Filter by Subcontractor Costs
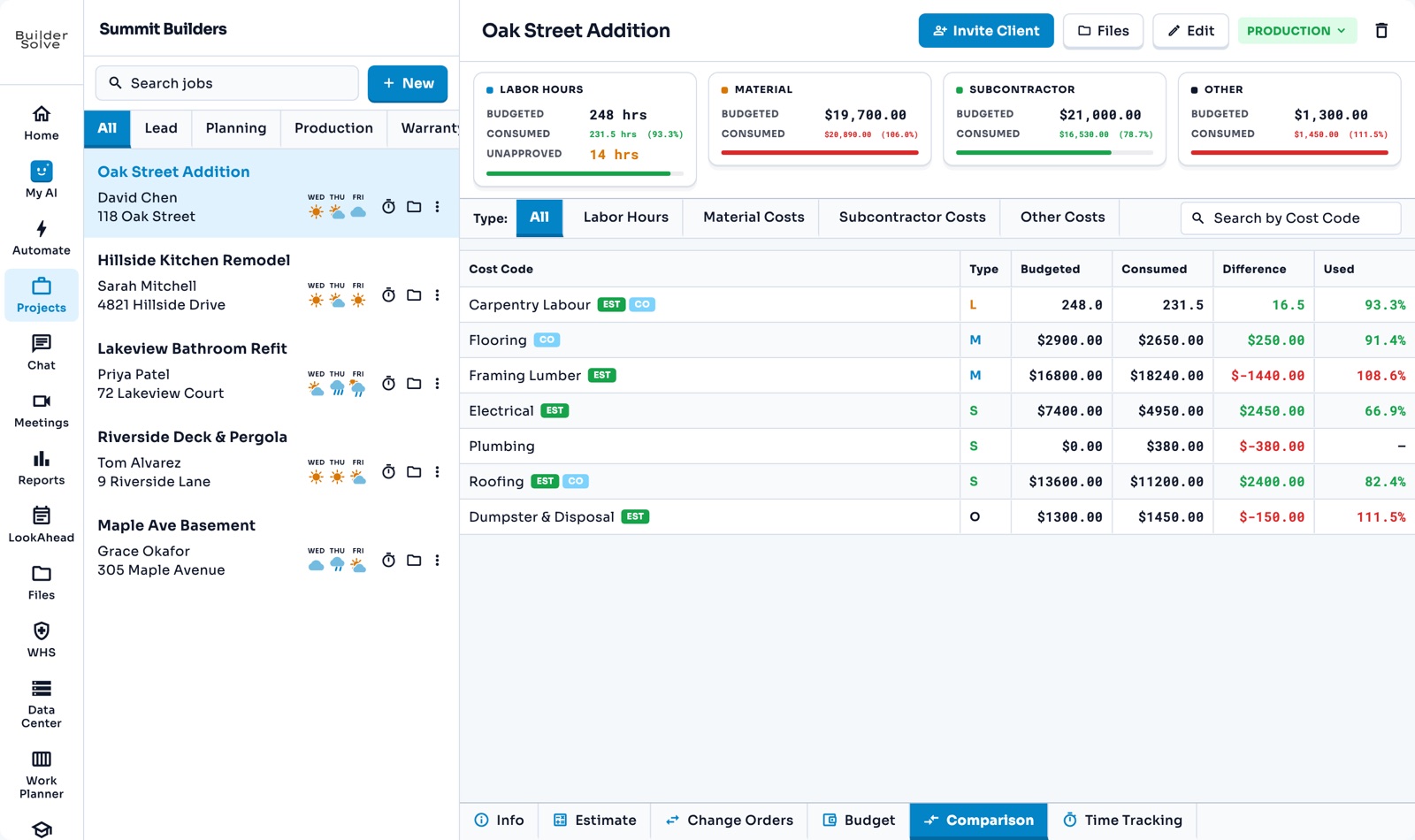The image size is (1415, 840). tap(912, 218)
